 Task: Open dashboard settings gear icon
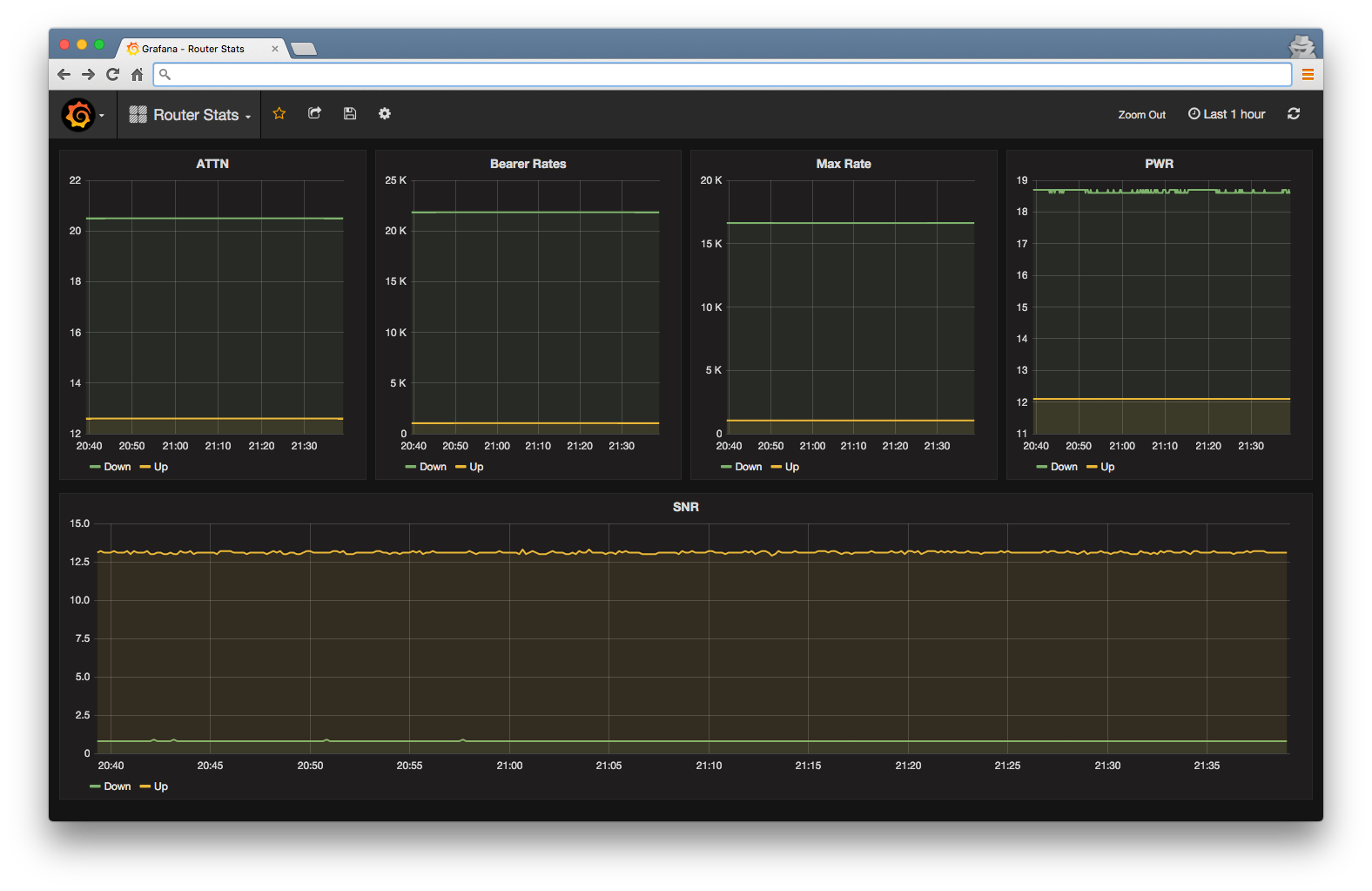(x=385, y=114)
